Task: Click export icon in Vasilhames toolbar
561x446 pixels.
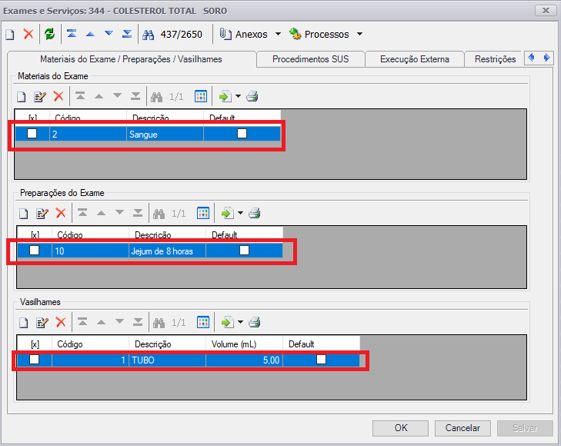Action: click(x=228, y=322)
